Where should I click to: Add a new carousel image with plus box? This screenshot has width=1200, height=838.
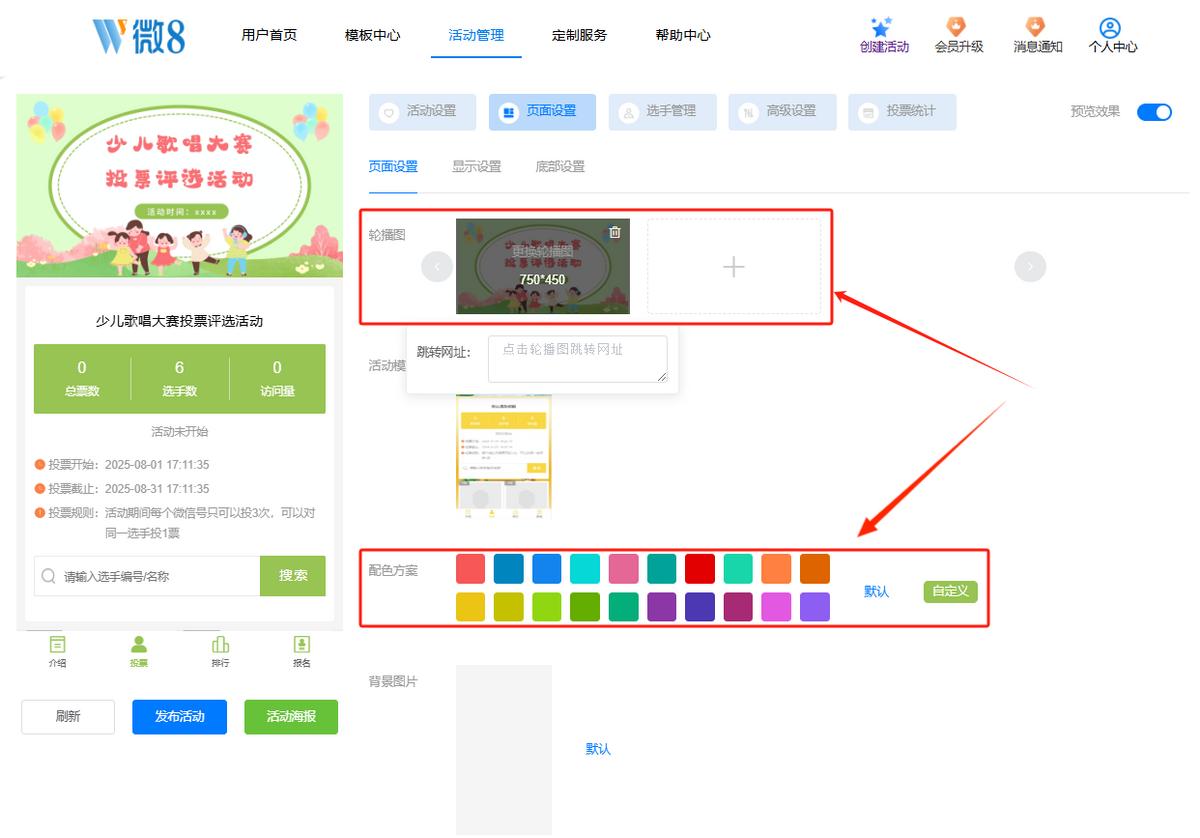point(734,266)
